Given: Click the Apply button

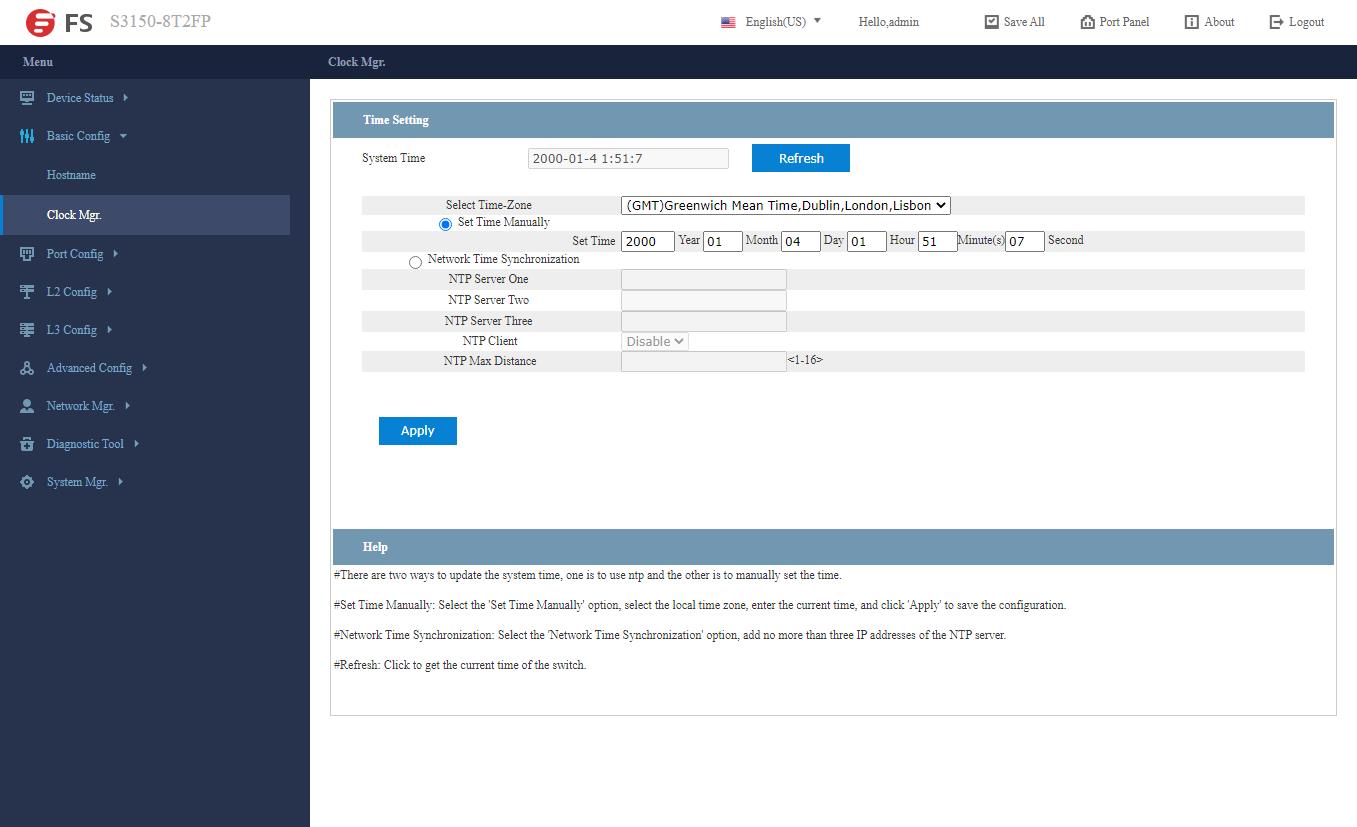Looking at the screenshot, I should [x=417, y=431].
